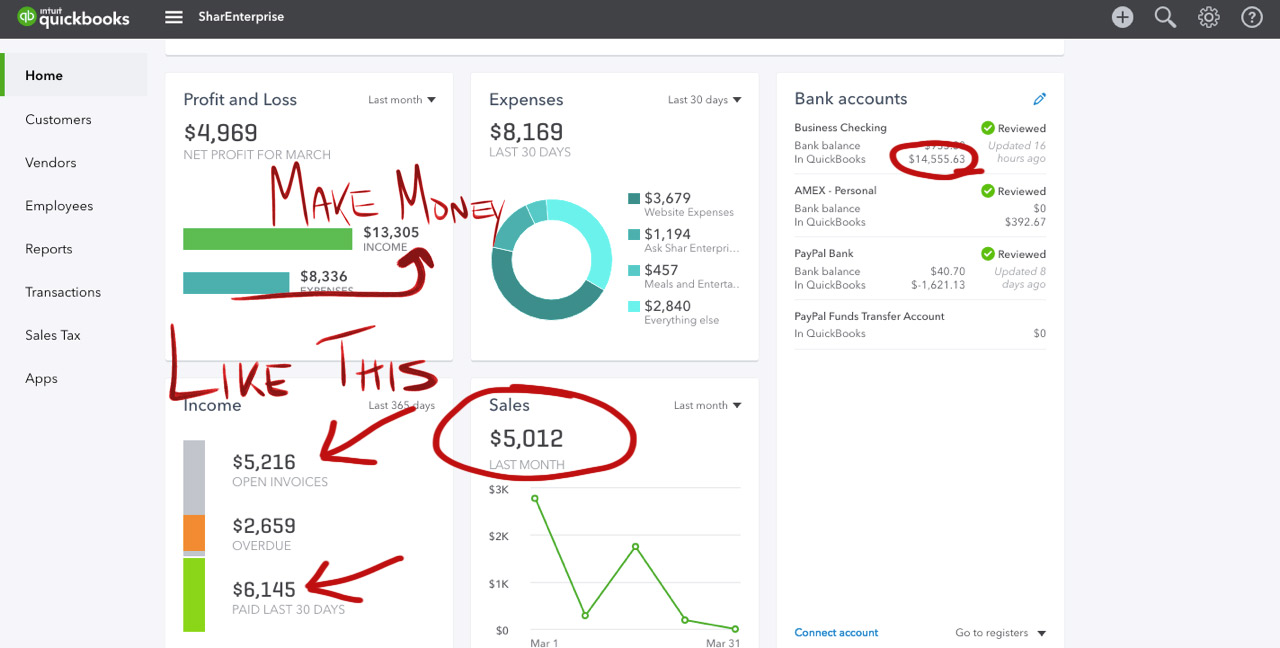Open the AMEX - Personal account
1280x648 pixels.
coord(835,190)
